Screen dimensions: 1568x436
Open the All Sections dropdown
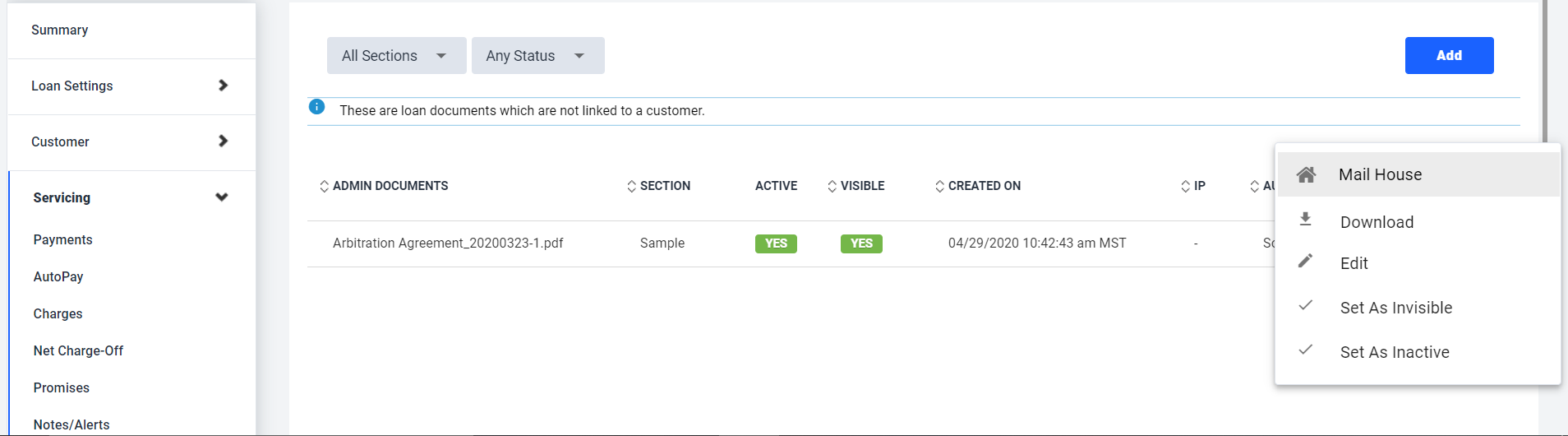[397, 55]
